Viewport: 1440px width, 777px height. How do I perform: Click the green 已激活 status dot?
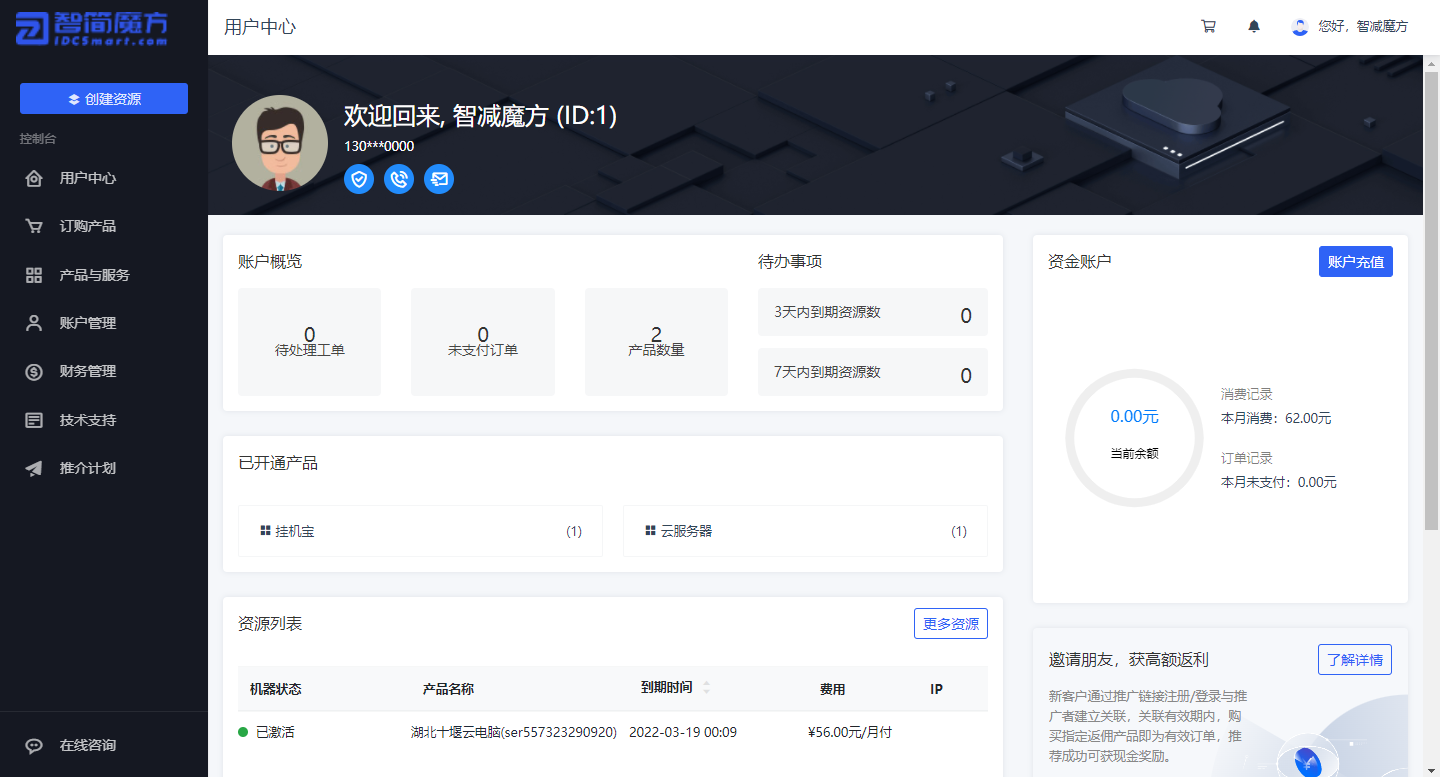[x=243, y=732]
